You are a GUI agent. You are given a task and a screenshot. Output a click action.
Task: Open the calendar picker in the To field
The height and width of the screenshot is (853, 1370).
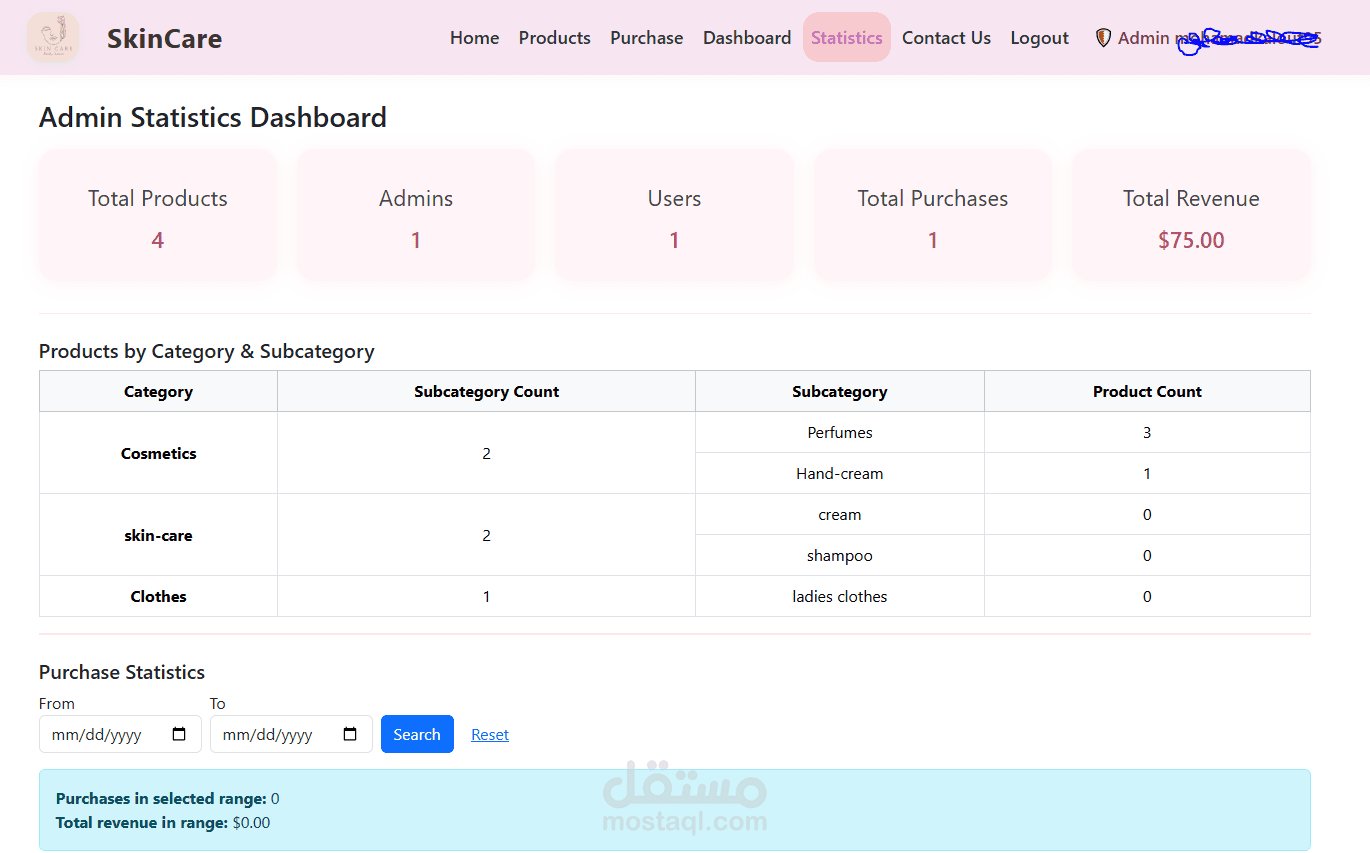point(351,734)
